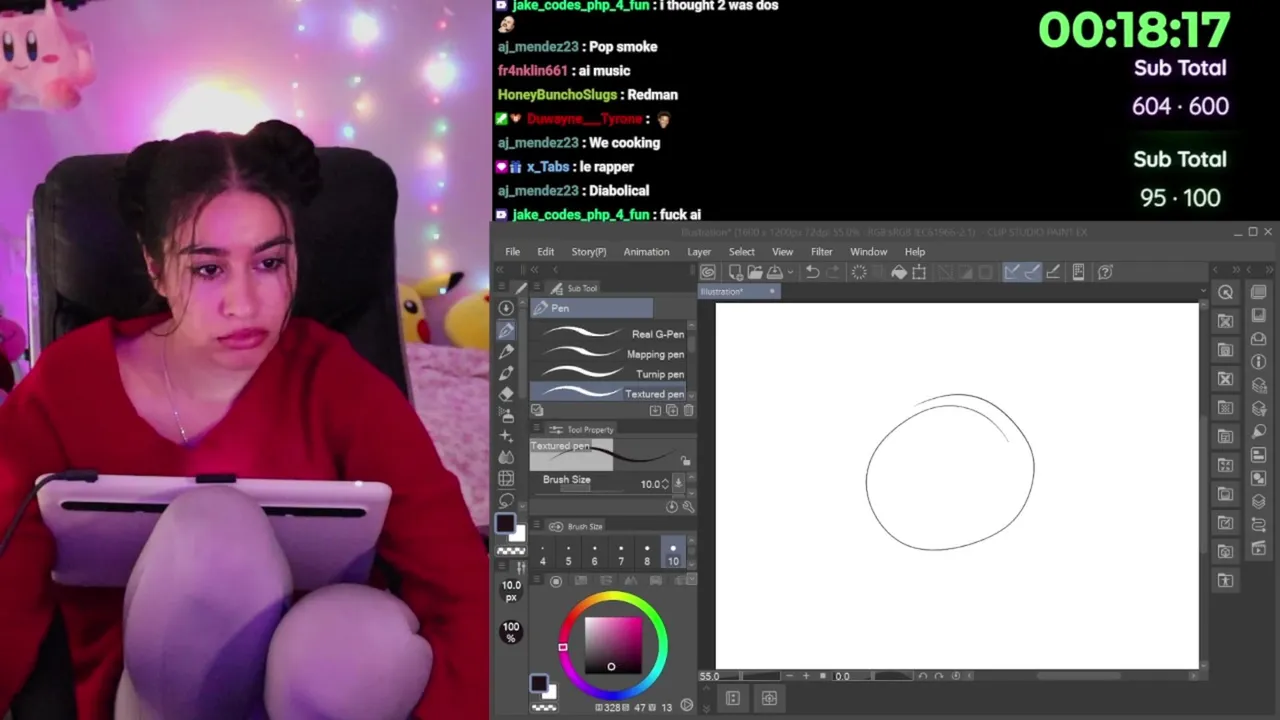Open the info panel icon on right dock
This screenshot has width=1280, height=720.
click(1259, 361)
